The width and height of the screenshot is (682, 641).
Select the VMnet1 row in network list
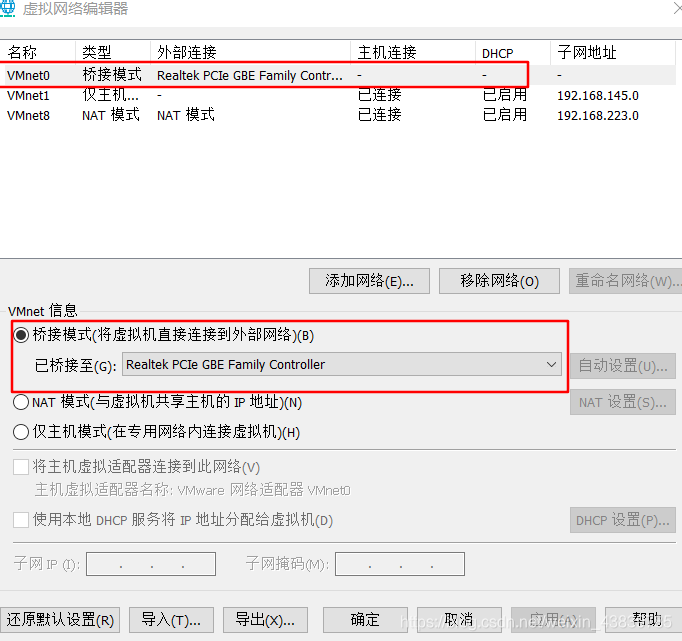[x=338, y=95]
